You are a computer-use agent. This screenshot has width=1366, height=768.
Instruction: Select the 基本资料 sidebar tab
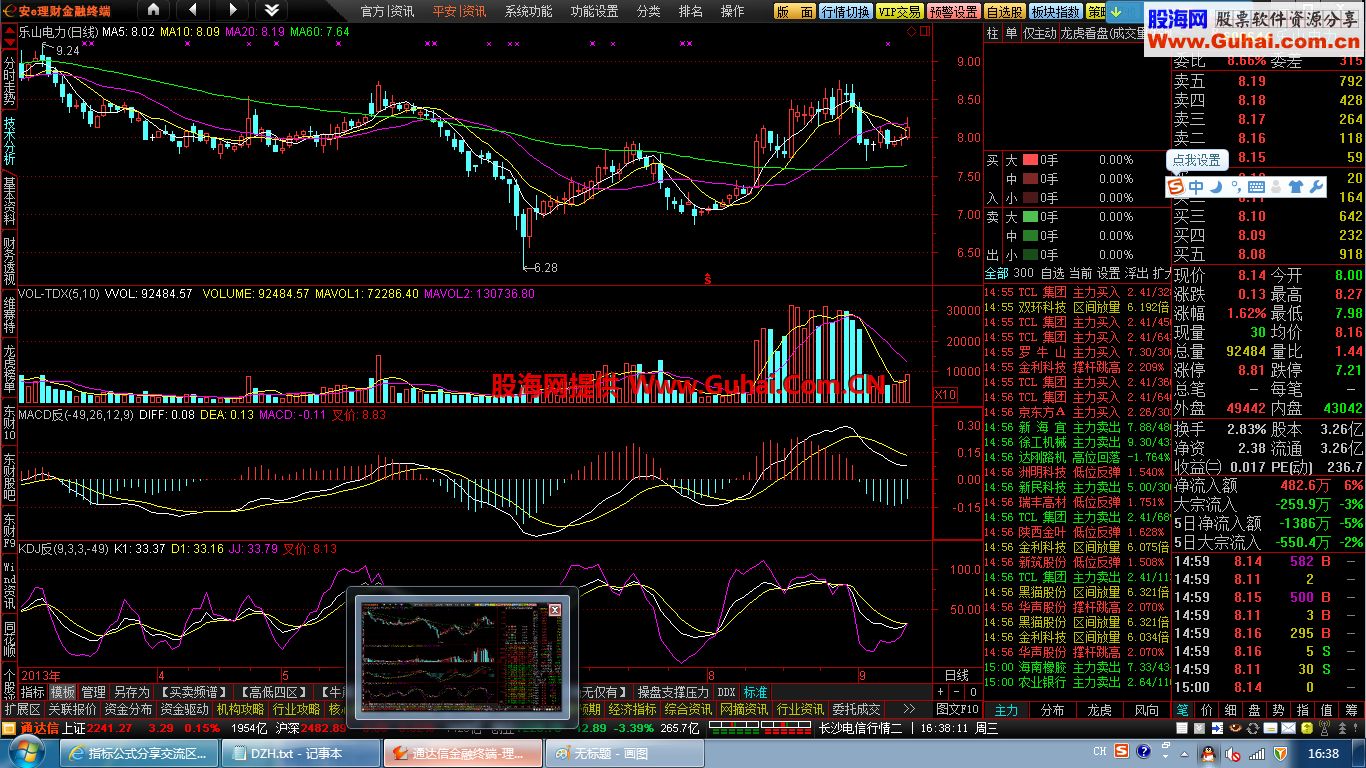(9, 200)
